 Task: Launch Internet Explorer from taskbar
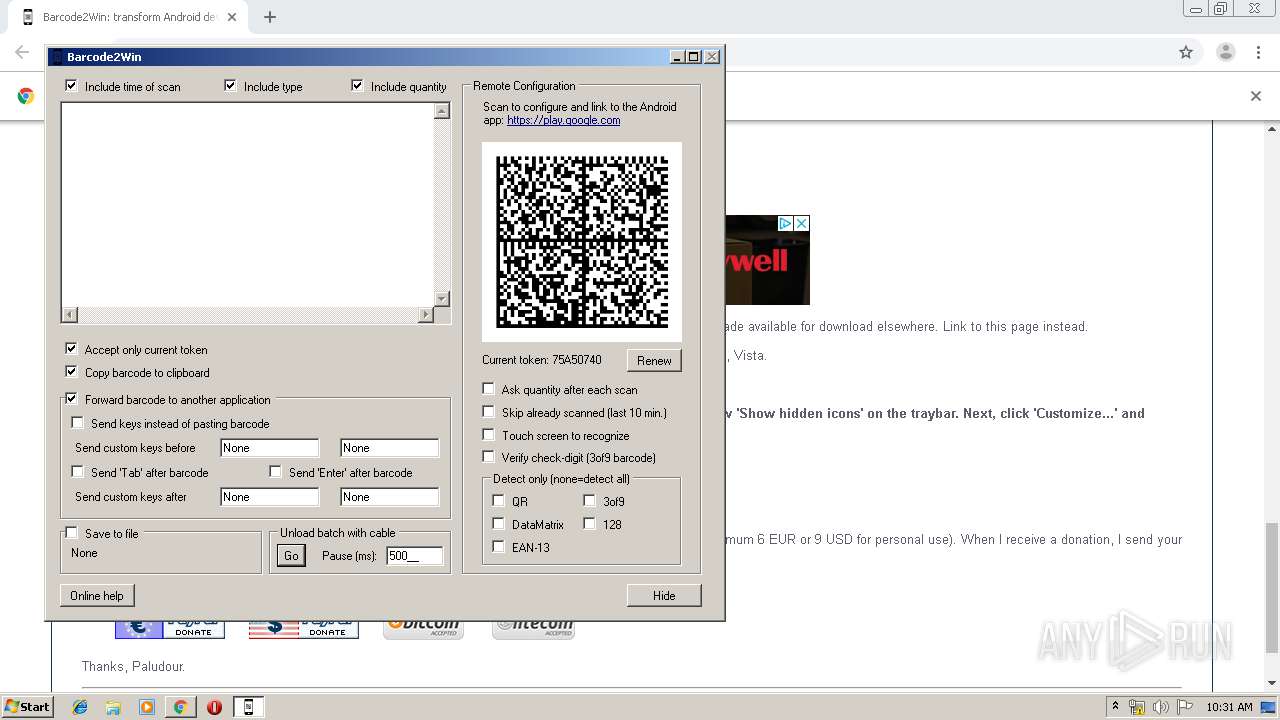coord(80,707)
